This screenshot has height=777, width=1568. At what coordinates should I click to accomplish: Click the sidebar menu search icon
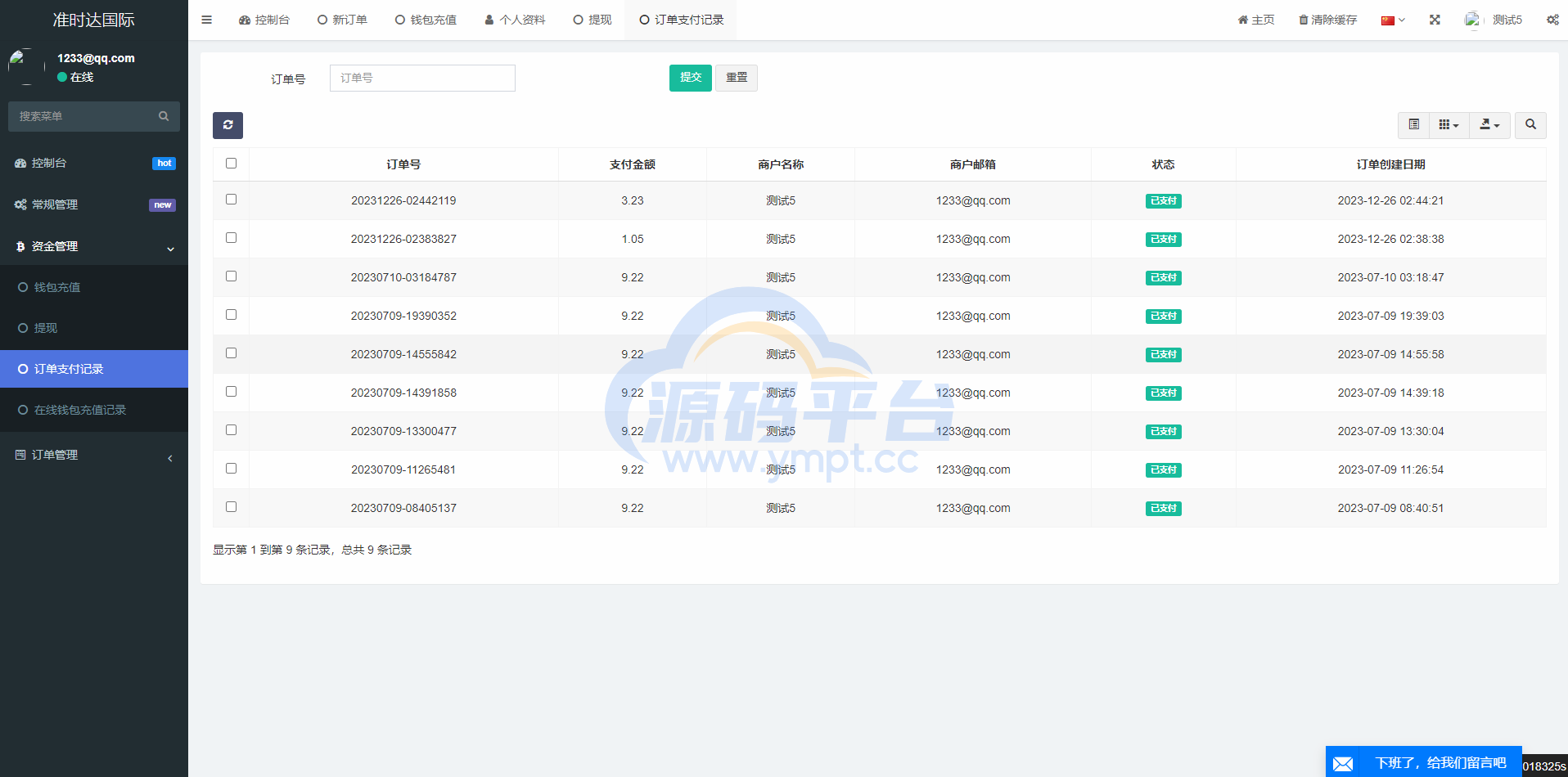click(164, 116)
